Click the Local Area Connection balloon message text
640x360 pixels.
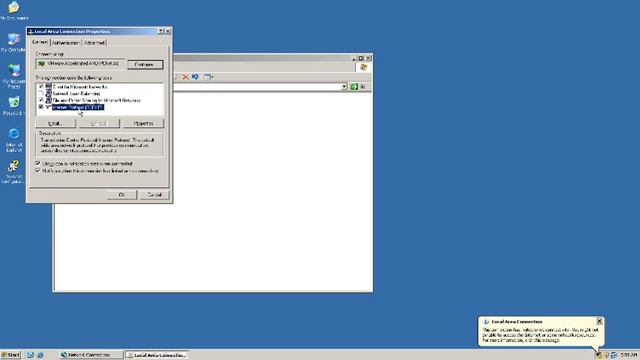[540, 335]
